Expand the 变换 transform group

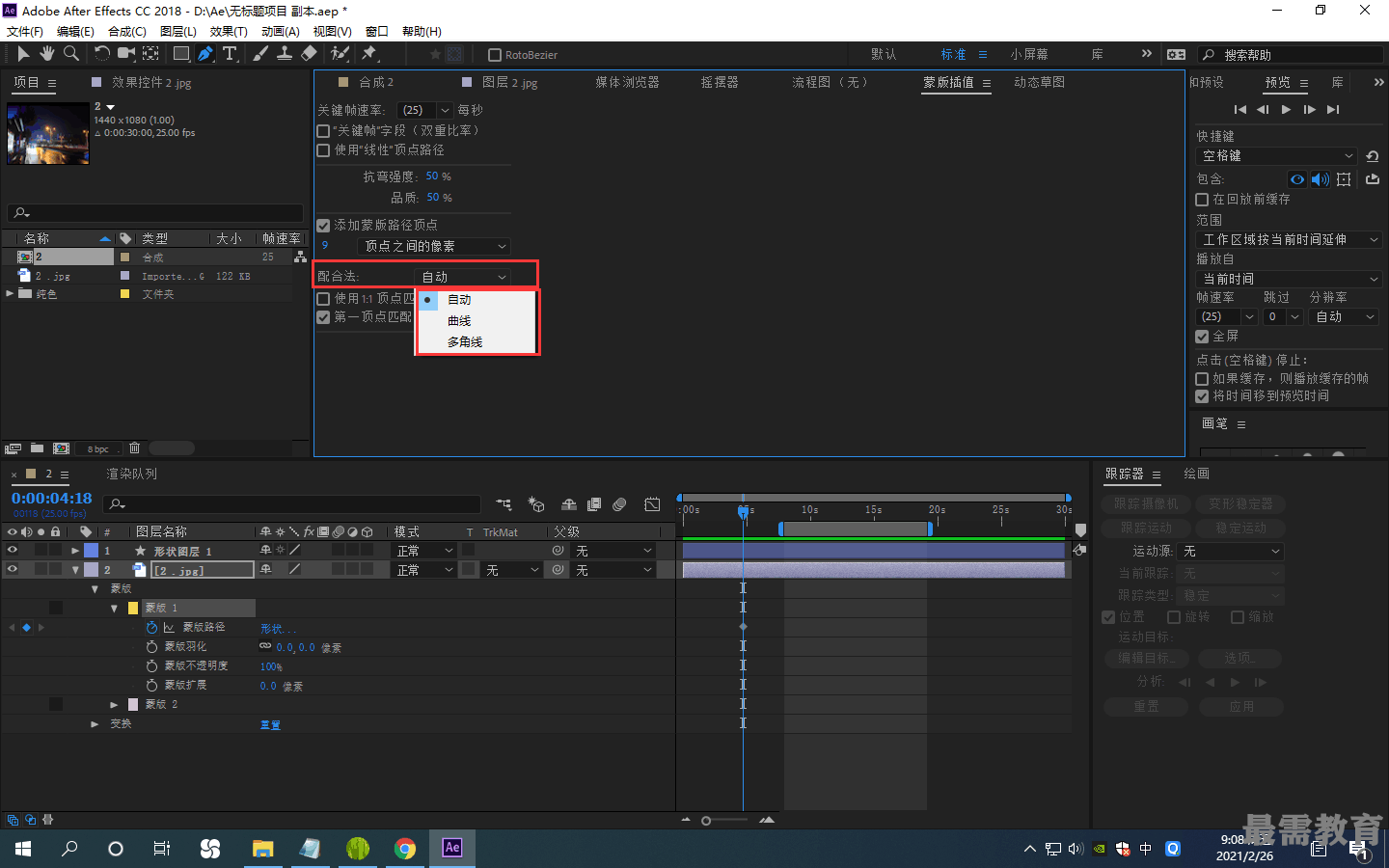95,724
